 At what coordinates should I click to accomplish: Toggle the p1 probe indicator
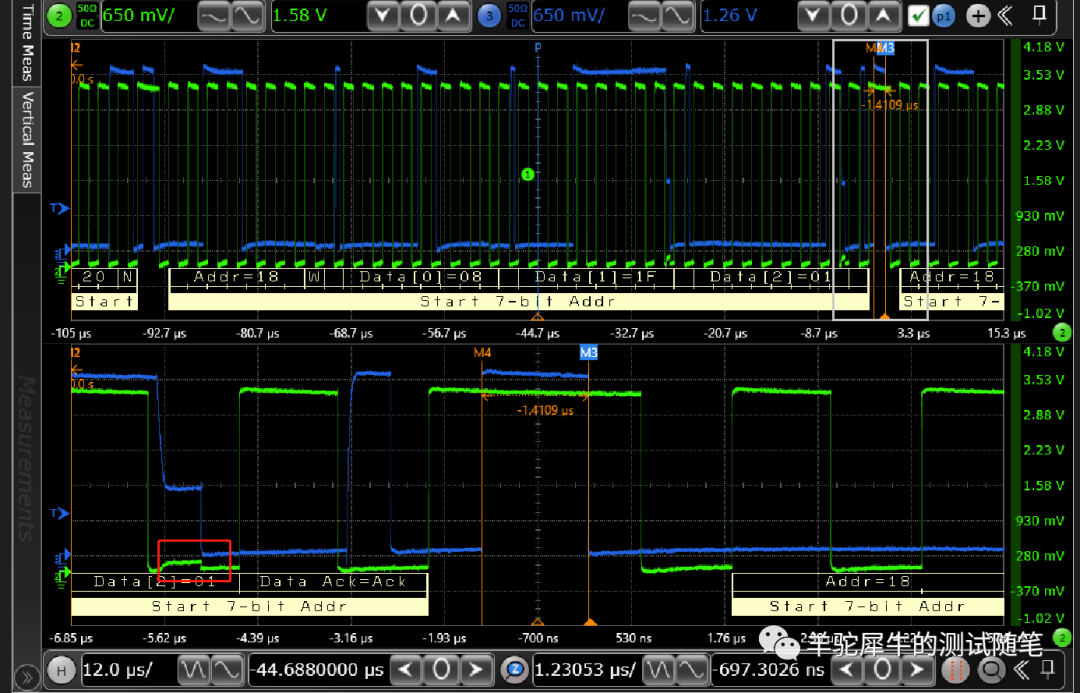click(943, 16)
